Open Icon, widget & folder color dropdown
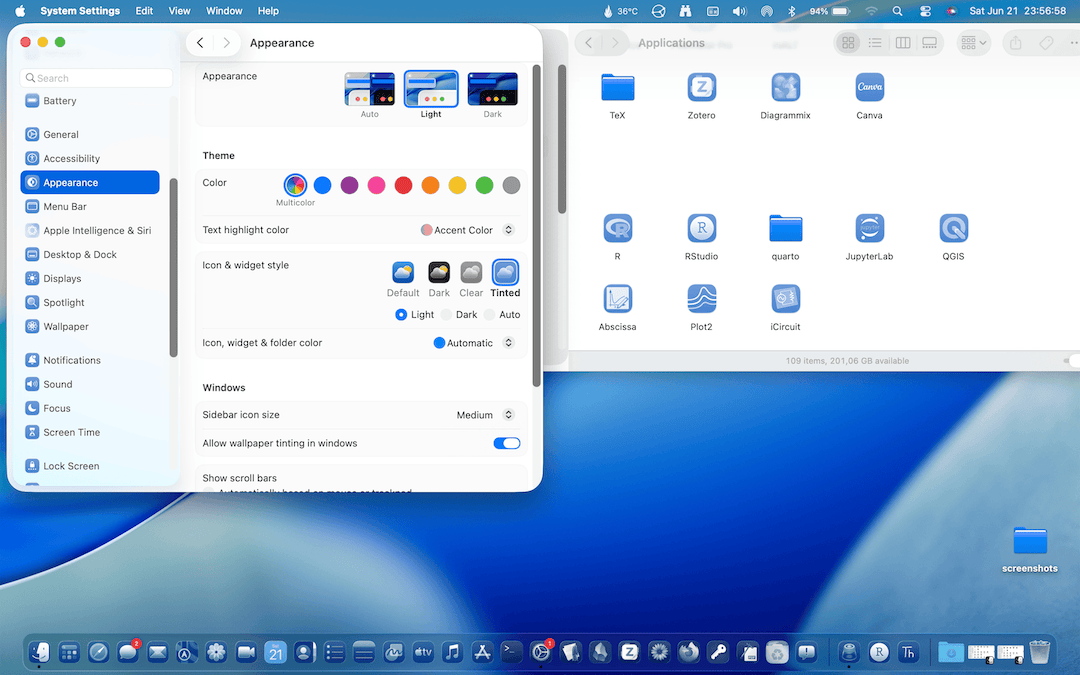This screenshot has height=675, width=1080. tap(473, 343)
